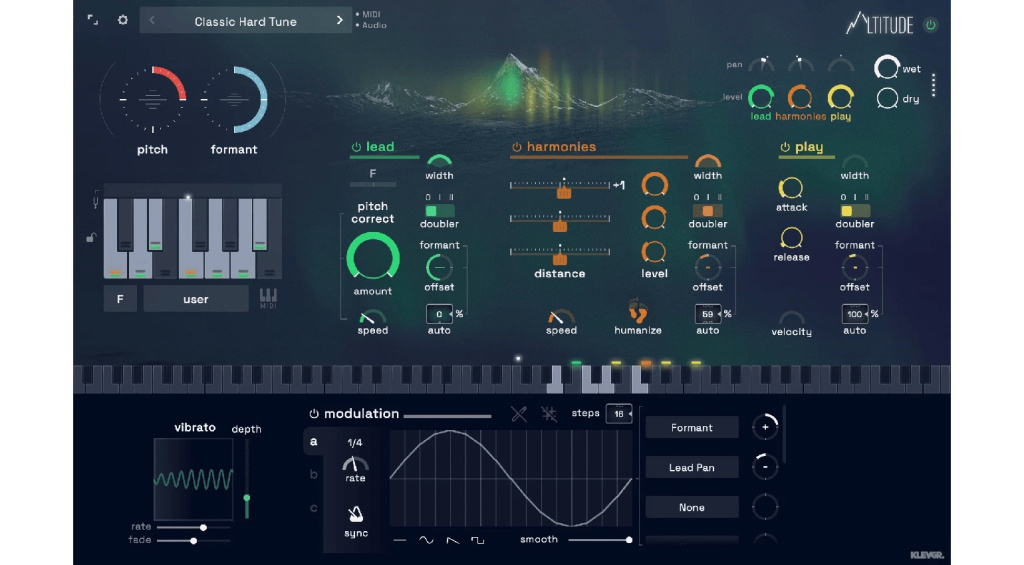Open the Formant modulation target dropdown
Viewport: 1024px width, 565px height.
click(x=692, y=428)
